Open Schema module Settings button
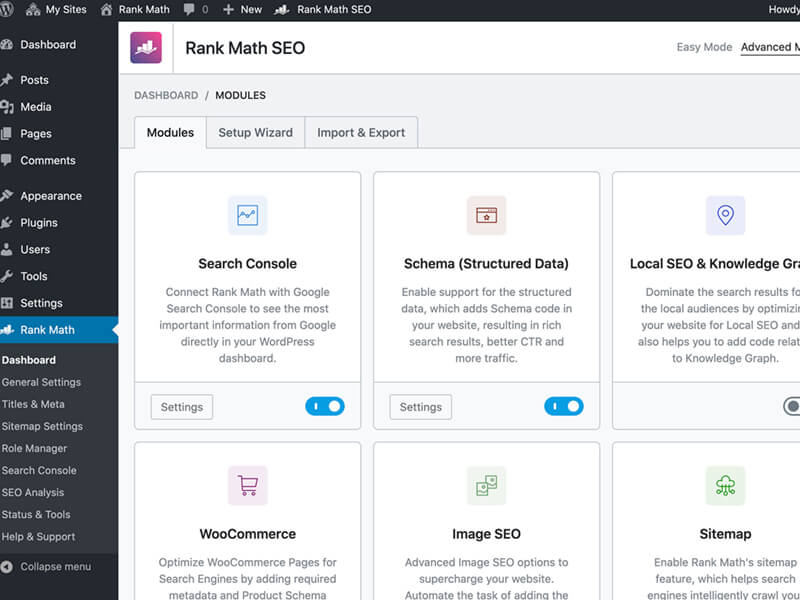800x600 pixels. click(420, 407)
